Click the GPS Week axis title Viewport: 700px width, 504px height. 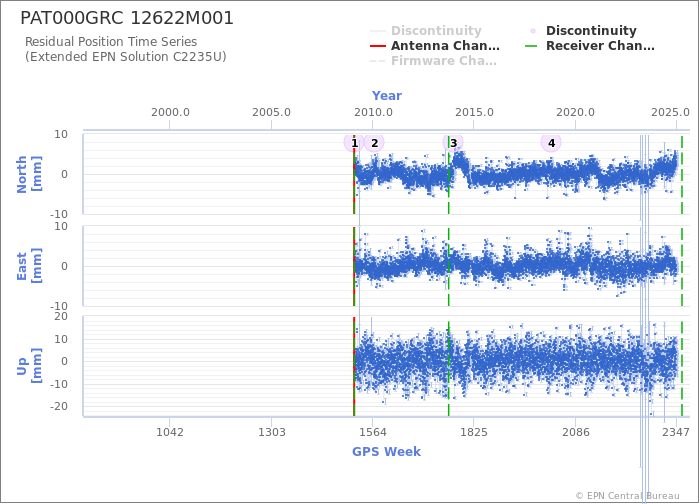[x=386, y=452]
